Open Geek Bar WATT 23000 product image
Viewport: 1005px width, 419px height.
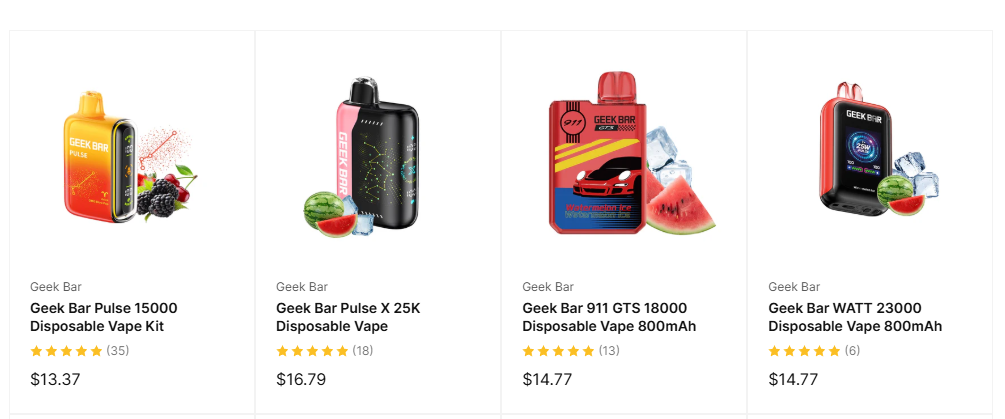click(879, 149)
